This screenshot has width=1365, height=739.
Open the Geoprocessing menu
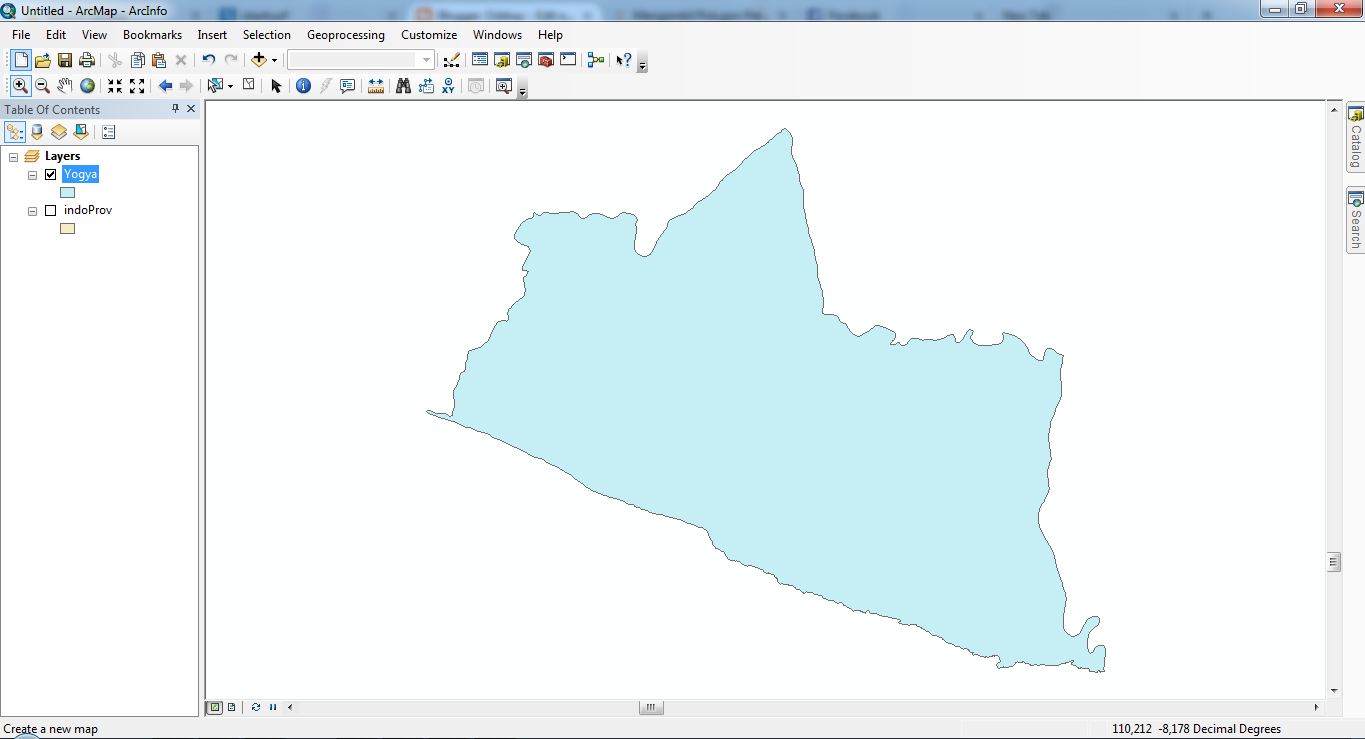345,34
